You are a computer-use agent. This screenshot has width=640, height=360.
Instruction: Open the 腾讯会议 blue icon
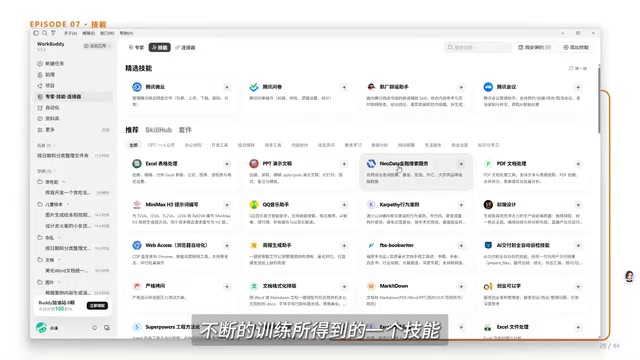click(488, 87)
